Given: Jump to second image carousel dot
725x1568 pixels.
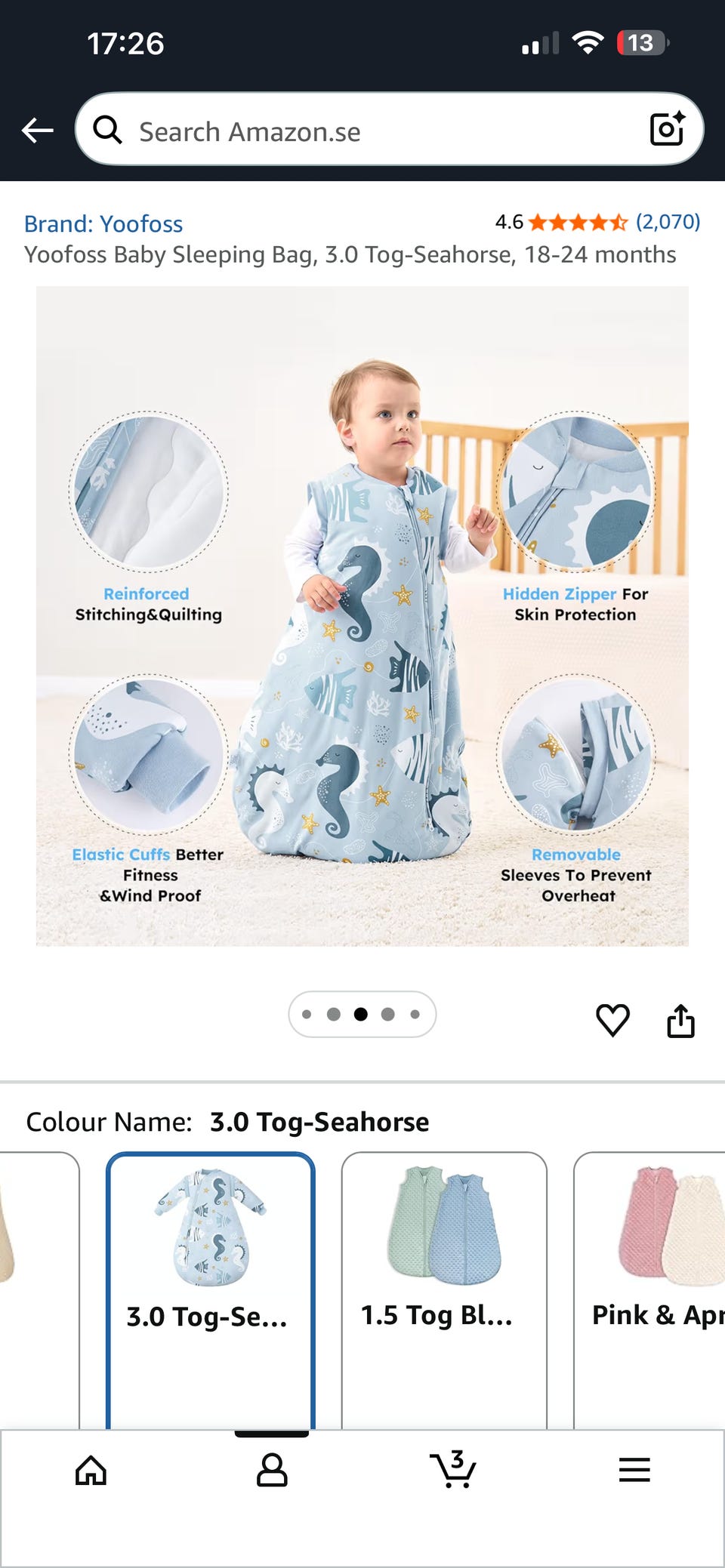Looking at the screenshot, I should (x=333, y=1014).
